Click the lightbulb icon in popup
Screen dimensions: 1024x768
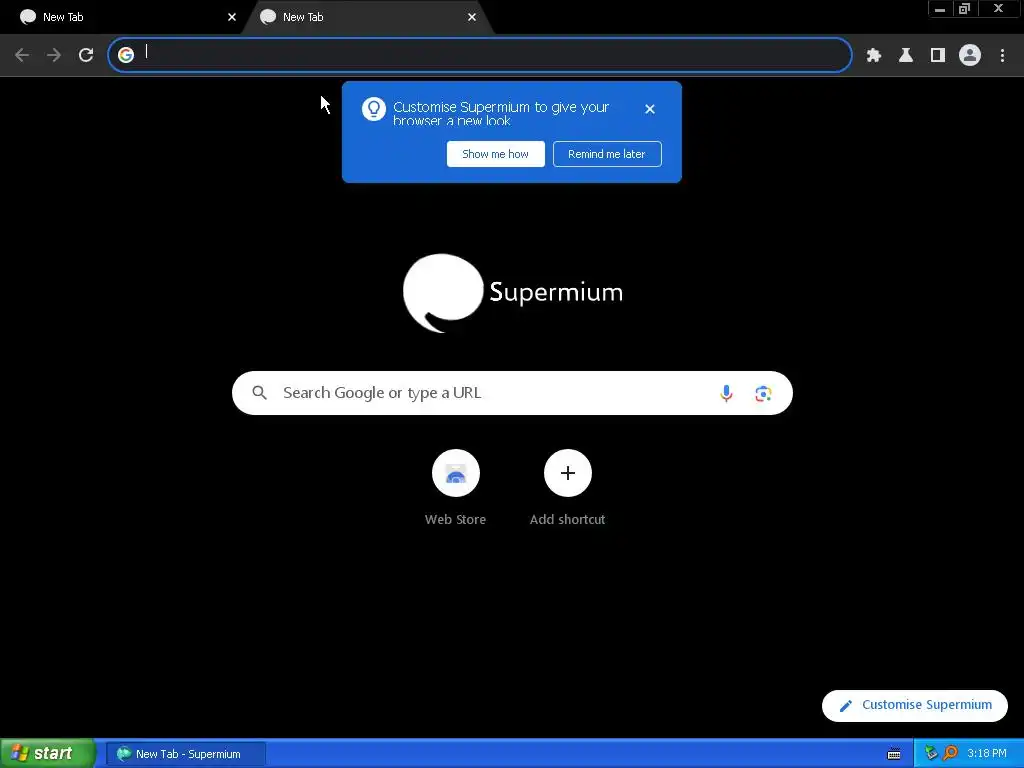tap(374, 109)
